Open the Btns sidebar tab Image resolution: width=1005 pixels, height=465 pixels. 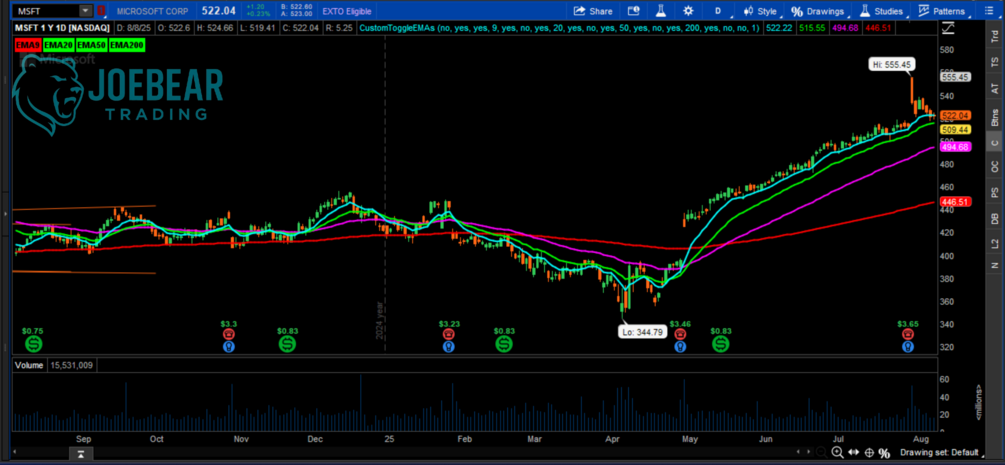pos(995,116)
